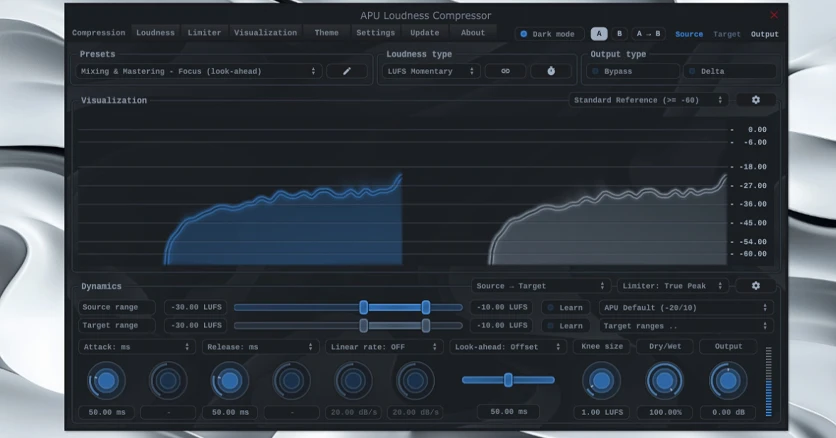This screenshot has width=836, height=438.
Task: Click the Release 50.00 ms value field
Action: 230,412
